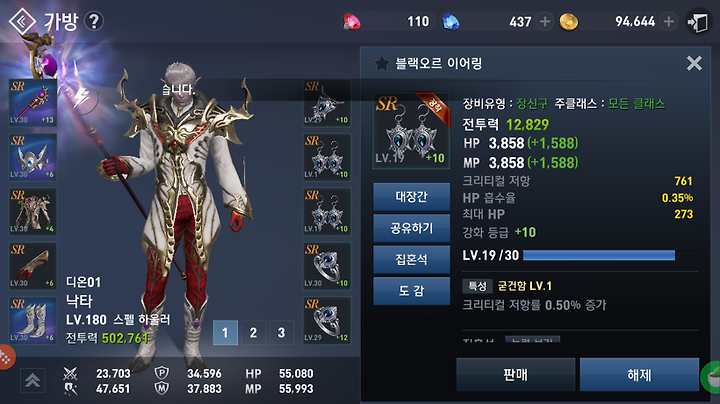This screenshot has width=720, height=404.
Task: Switch to equipment preset 3
Action: click(x=281, y=332)
